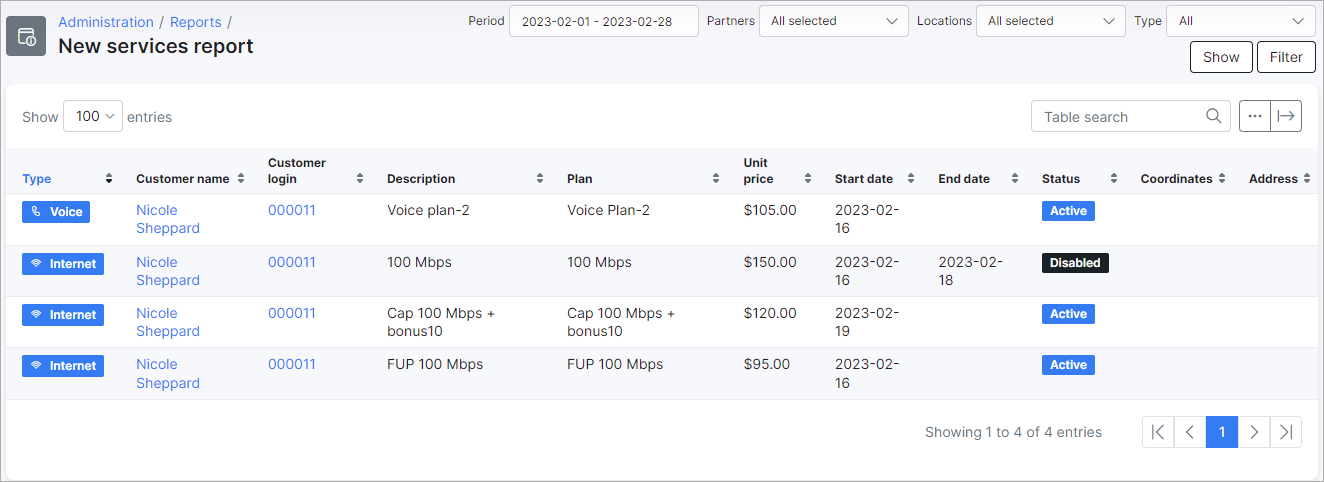Open the Locations dropdown
This screenshot has width=1324, height=482.
click(1051, 21)
